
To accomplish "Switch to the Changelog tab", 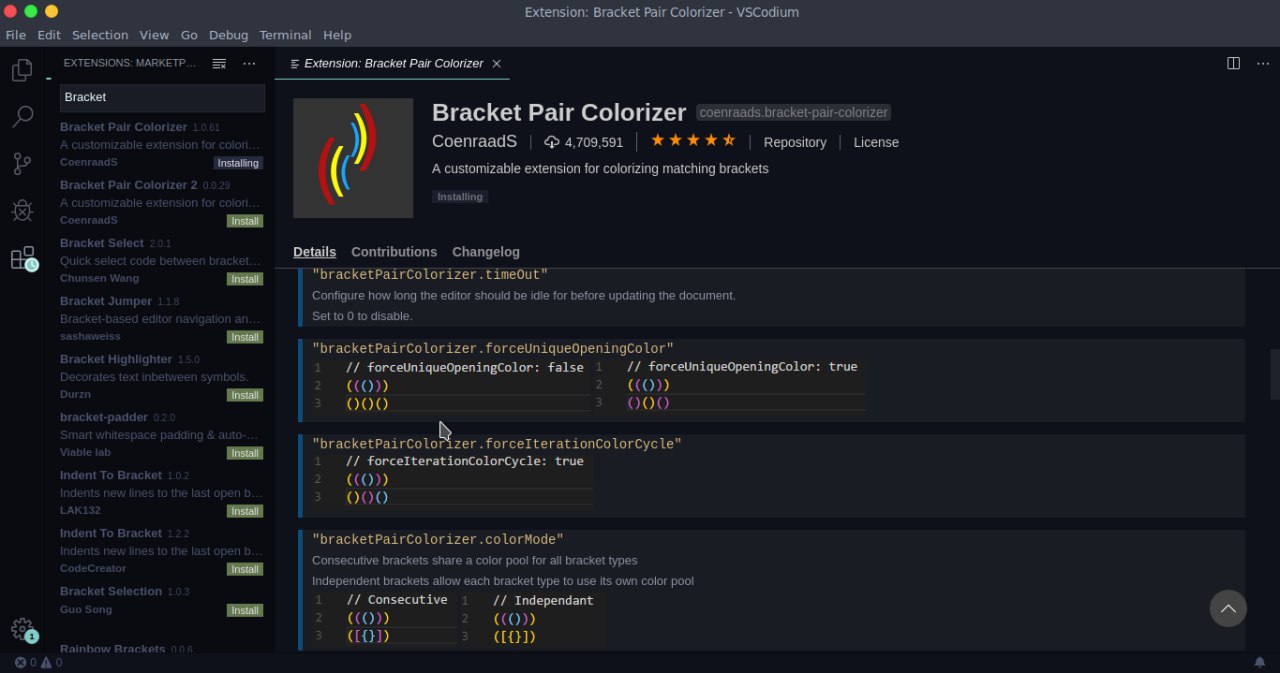I will [486, 252].
